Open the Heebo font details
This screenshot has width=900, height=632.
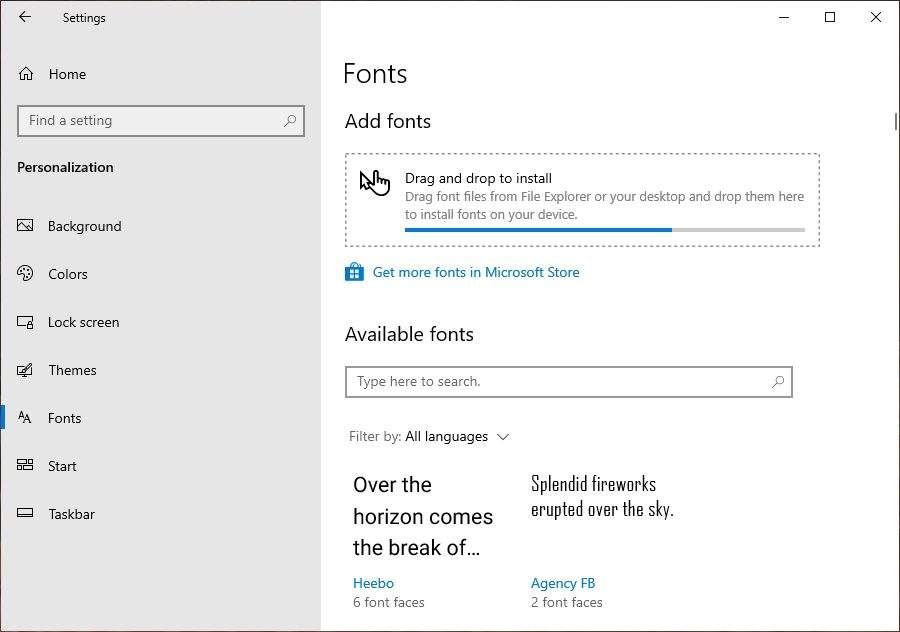point(373,583)
